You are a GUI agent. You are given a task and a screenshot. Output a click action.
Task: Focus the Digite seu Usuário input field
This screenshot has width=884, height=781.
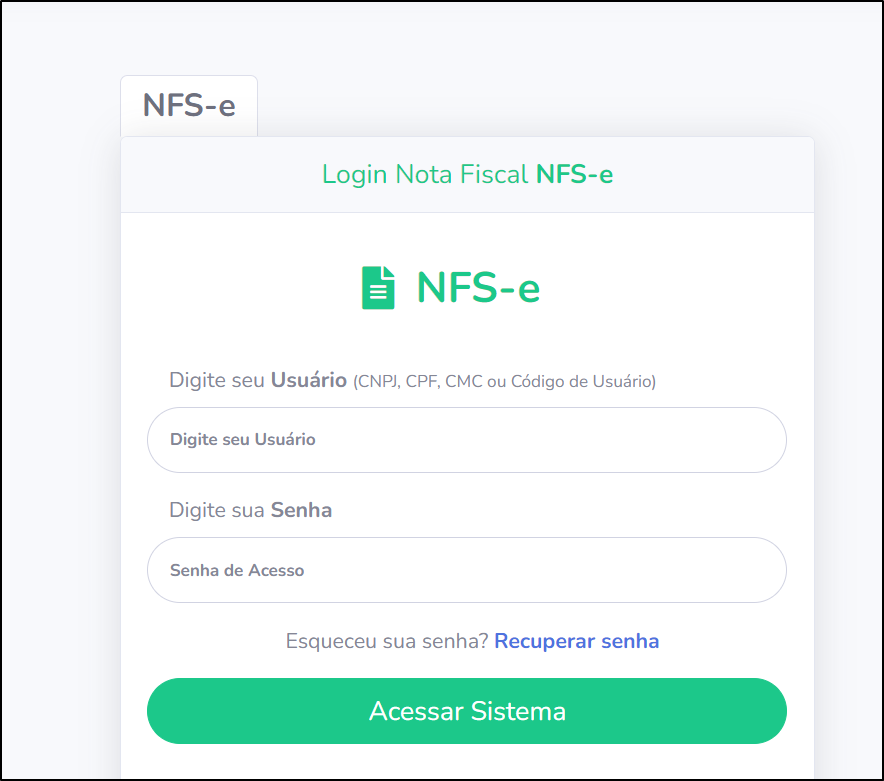point(467,440)
